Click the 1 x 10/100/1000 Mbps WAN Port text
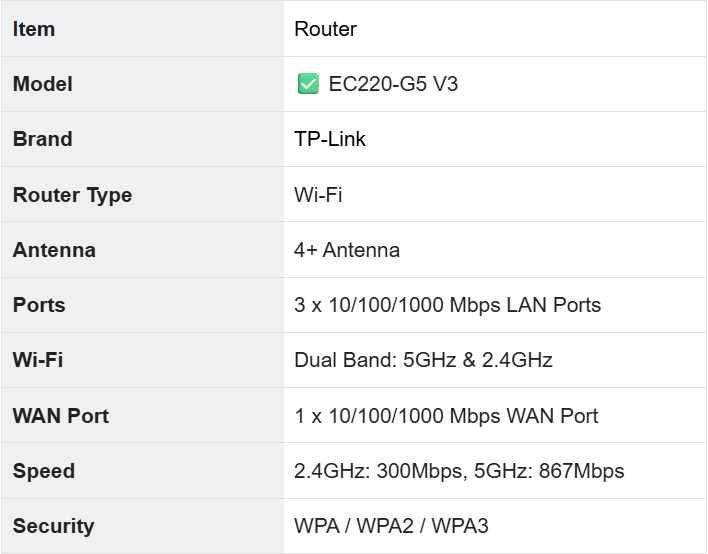Image resolution: width=708 pixels, height=554 pixels. click(446, 416)
